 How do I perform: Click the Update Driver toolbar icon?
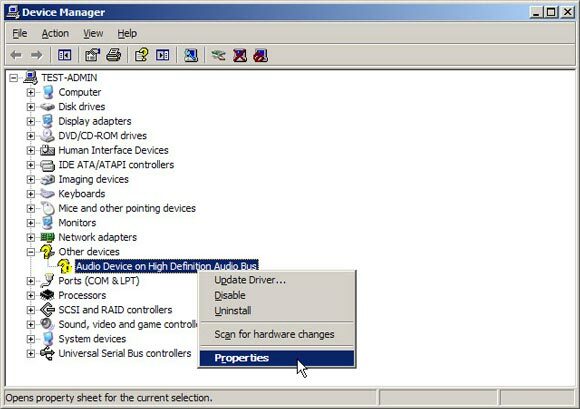click(x=219, y=55)
